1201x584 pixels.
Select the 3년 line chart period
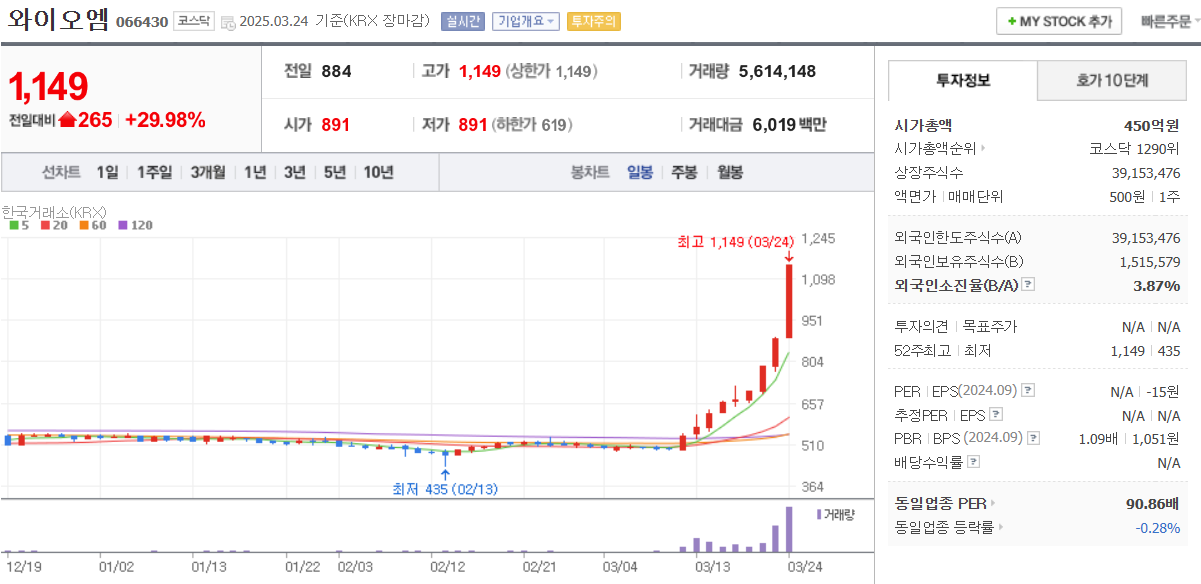[x=294, y=172]
